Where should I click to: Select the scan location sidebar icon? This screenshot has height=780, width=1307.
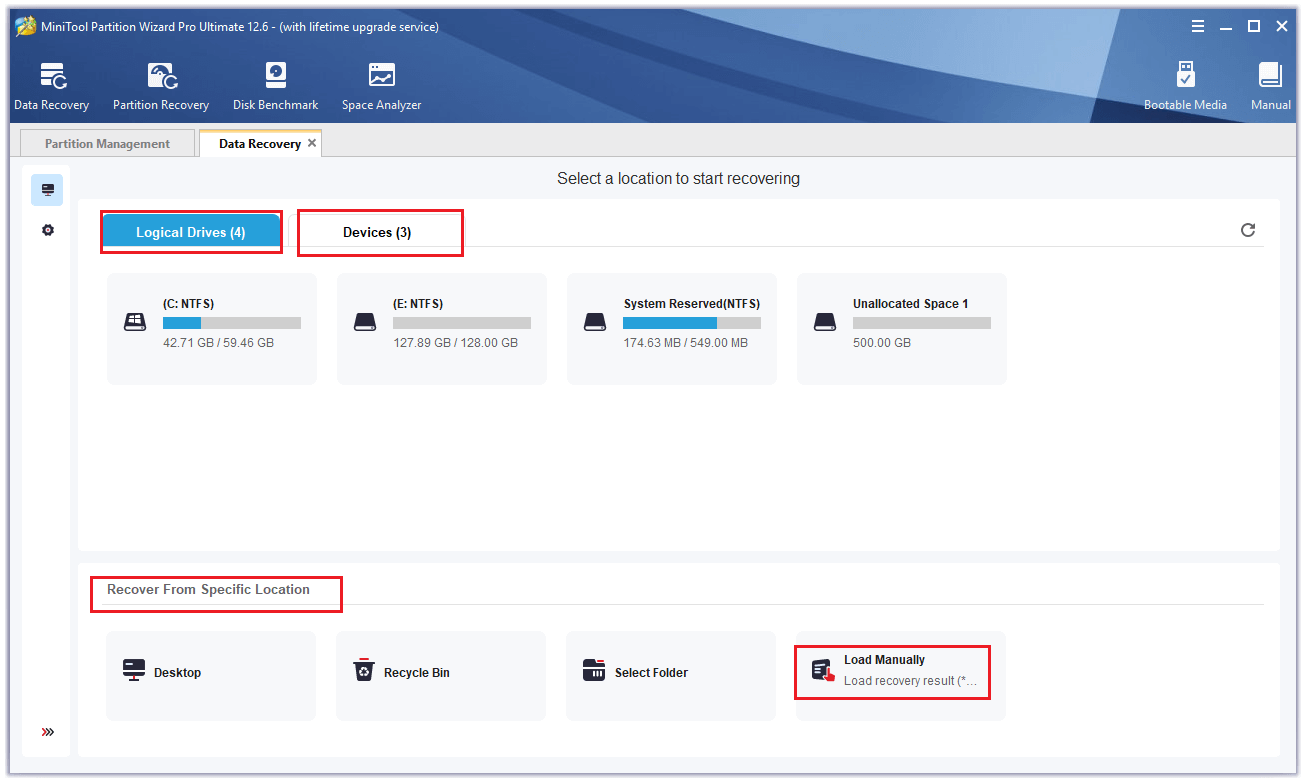pos(47,190)
